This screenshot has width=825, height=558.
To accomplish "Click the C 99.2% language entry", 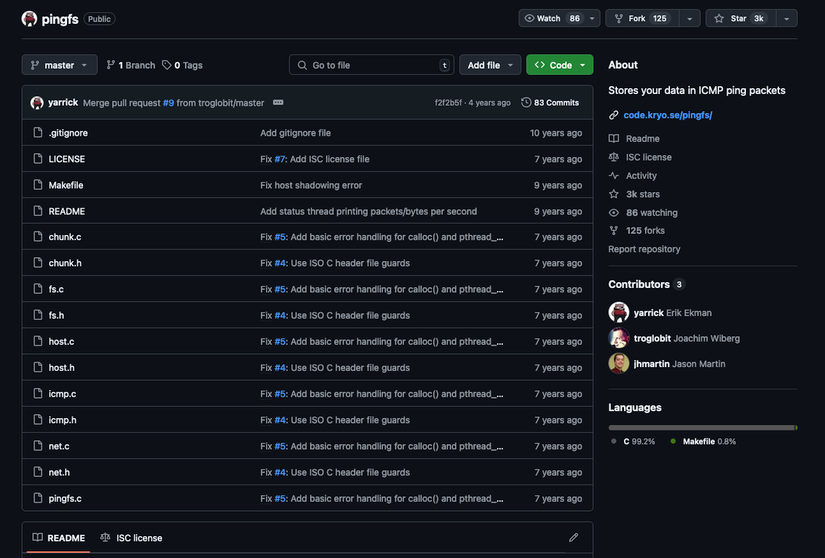I will pyautogui.click(x=633, y=442).
